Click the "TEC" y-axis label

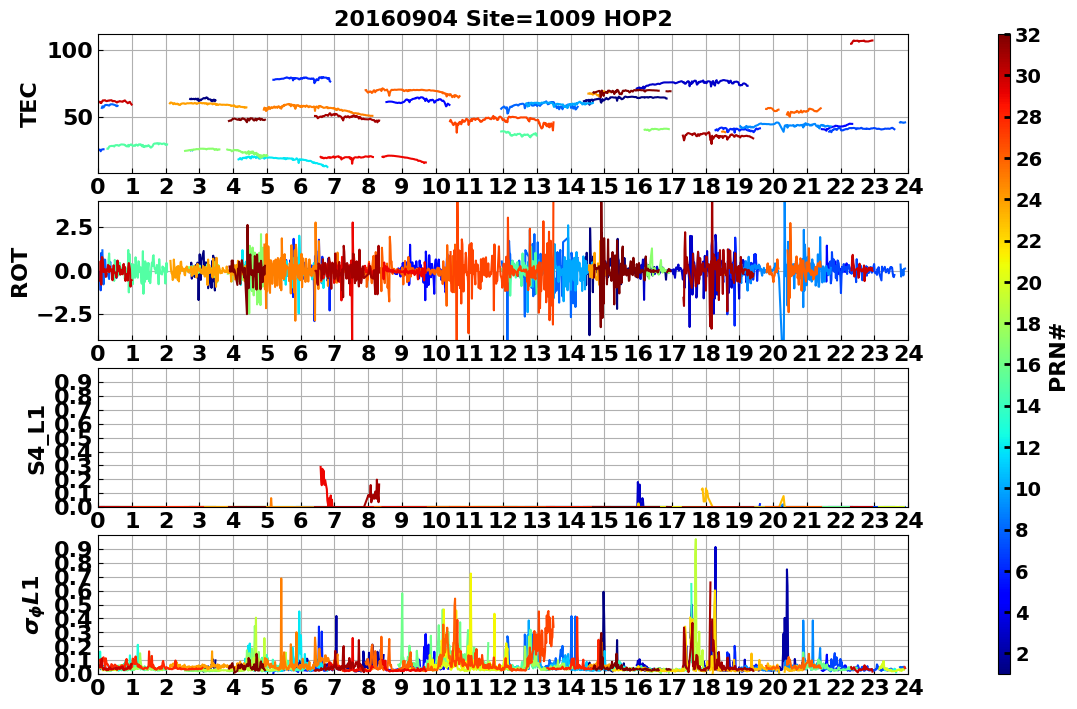(27, 104)
